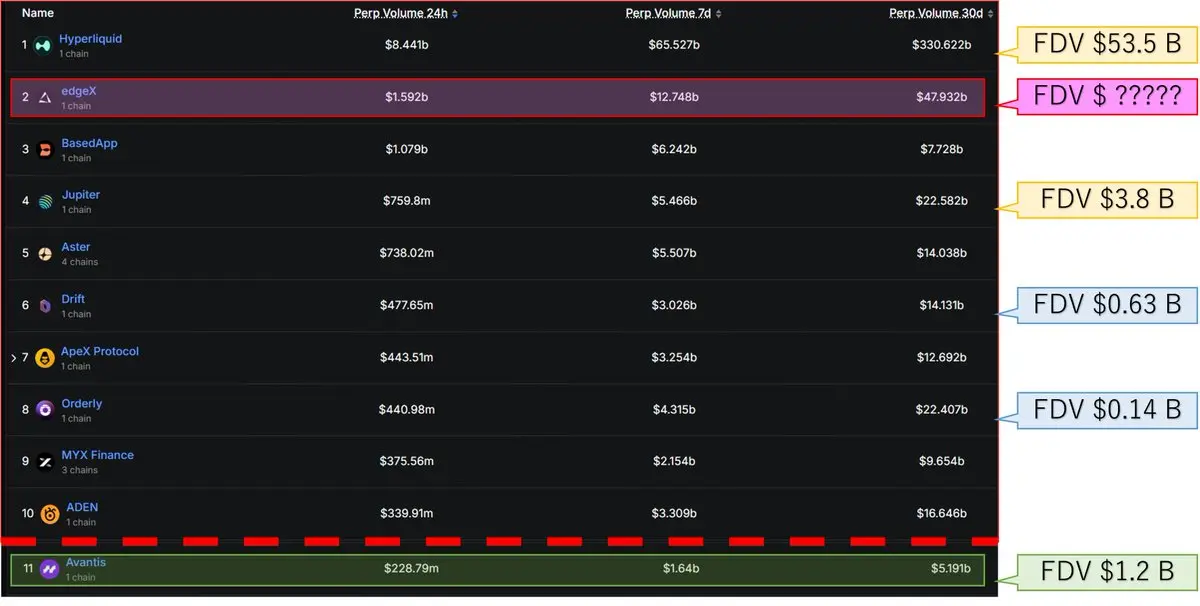
Task: Click BasedApp 24h volume $1.079b
Action: (x=406, y=150)
